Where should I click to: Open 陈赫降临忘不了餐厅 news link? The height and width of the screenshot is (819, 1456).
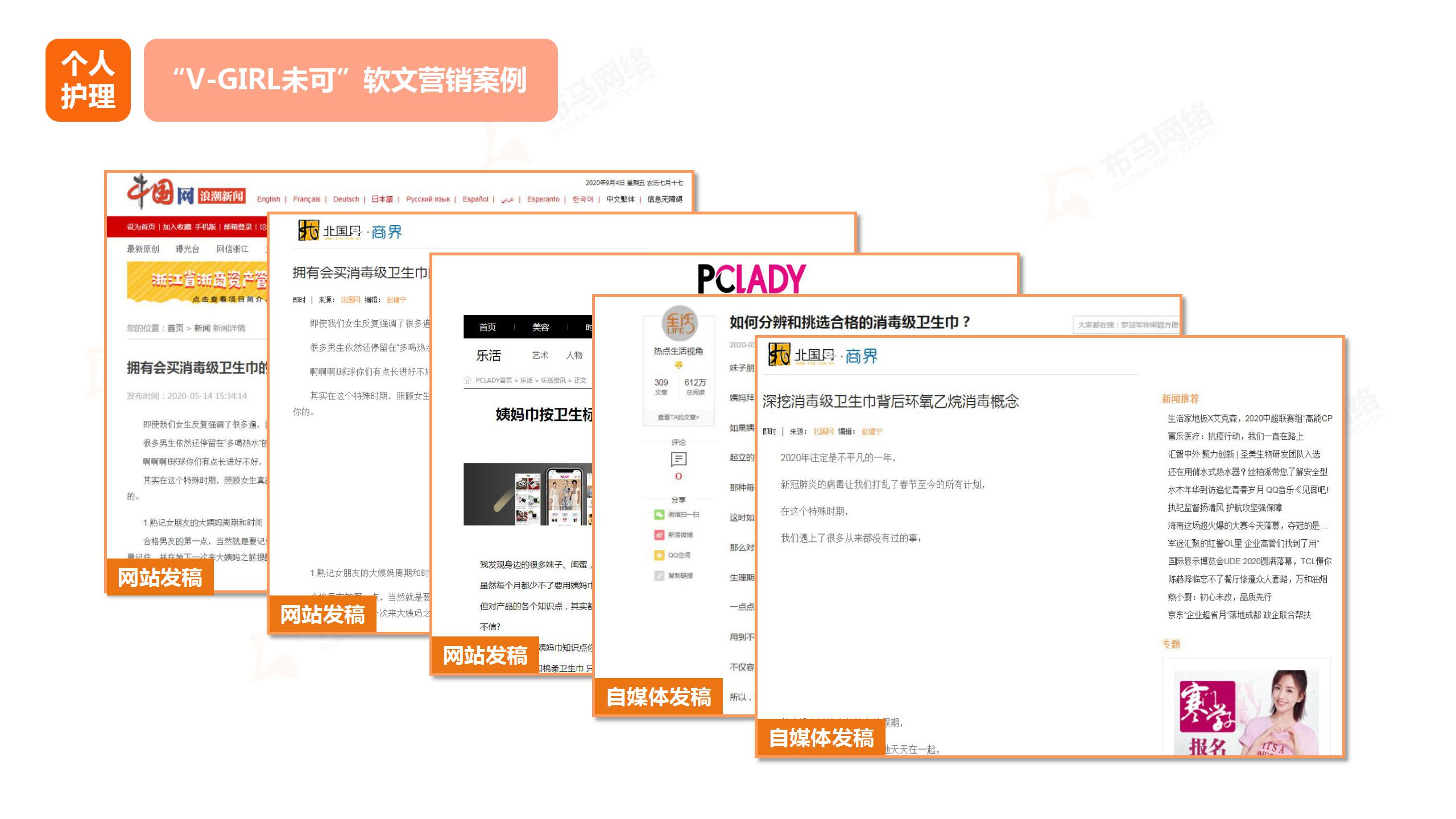tap(1248, 579)
